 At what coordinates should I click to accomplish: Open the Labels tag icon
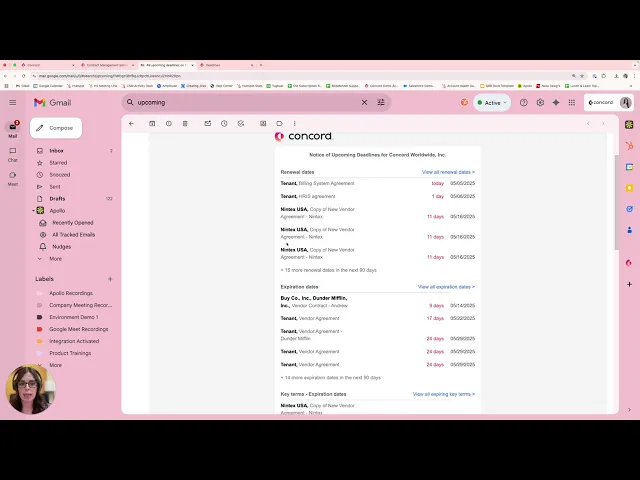tap(280, 124)
